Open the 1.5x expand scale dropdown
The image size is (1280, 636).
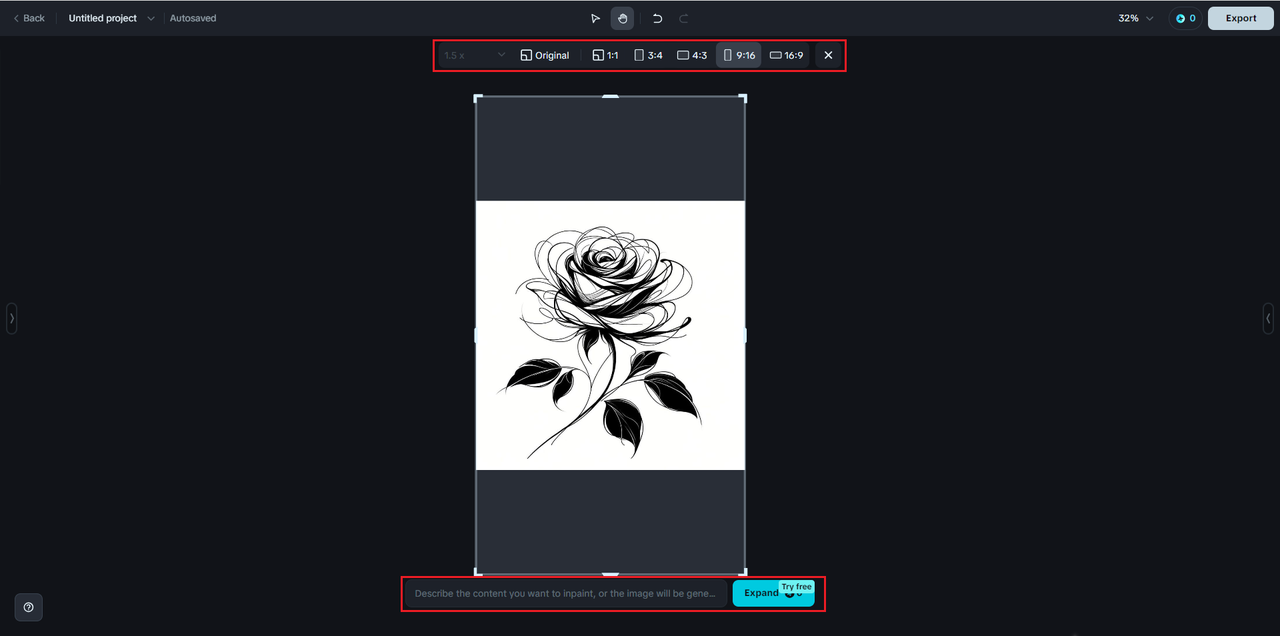[x=475, y=55]
